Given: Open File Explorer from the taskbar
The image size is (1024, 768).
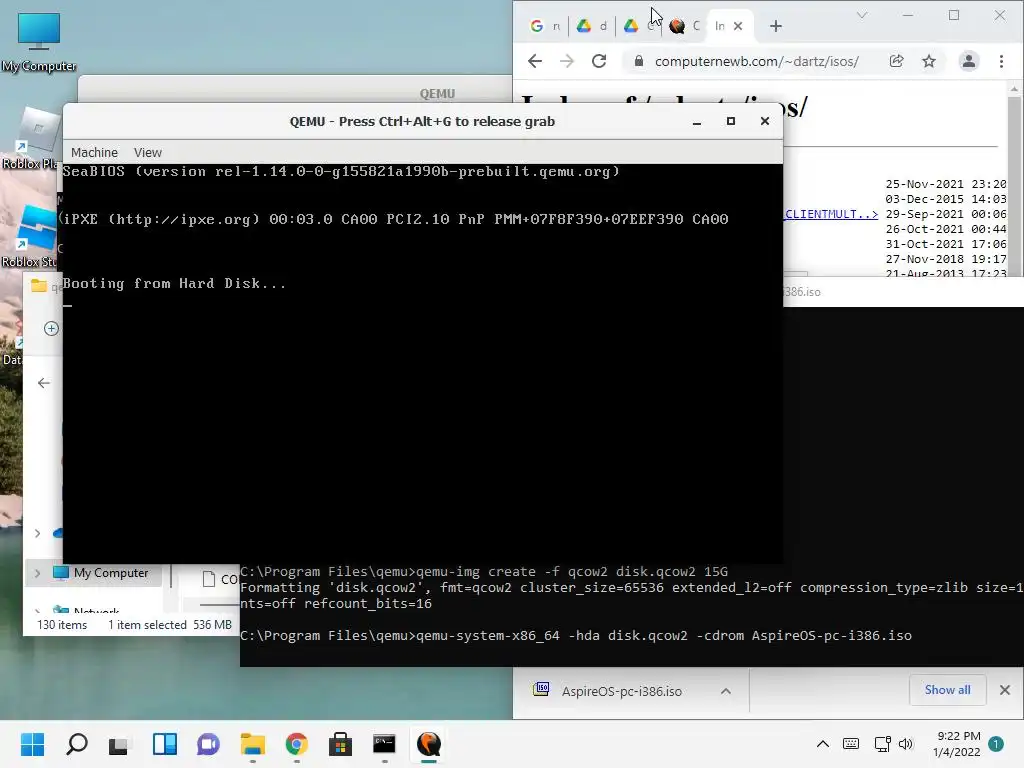Looking at the screenshot, I should [253, 744].
